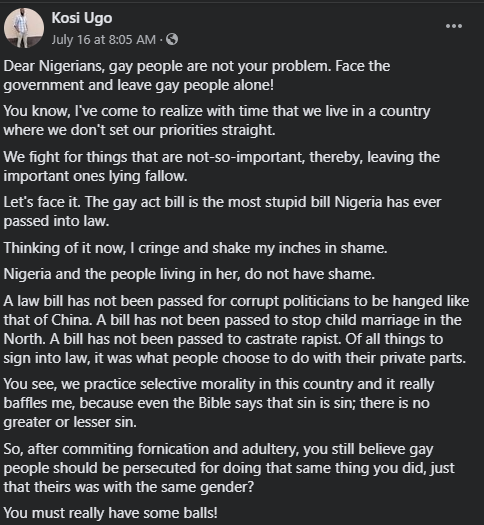This screenshot has width=484, height=525.
Task: Click the paragraph starting 'We fight for things'
Action: [x=222, y=166]
